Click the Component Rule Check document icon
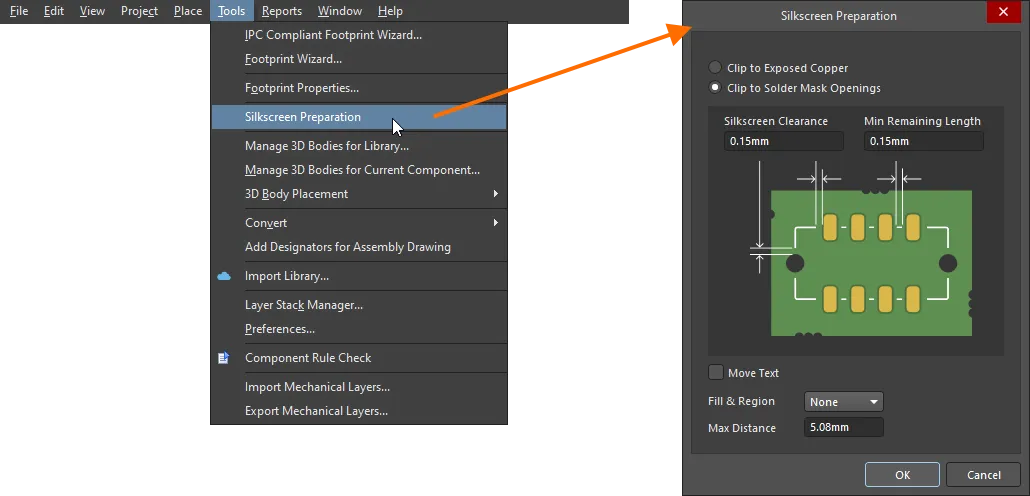This screenshot has height=496, width=1030. 224,358
